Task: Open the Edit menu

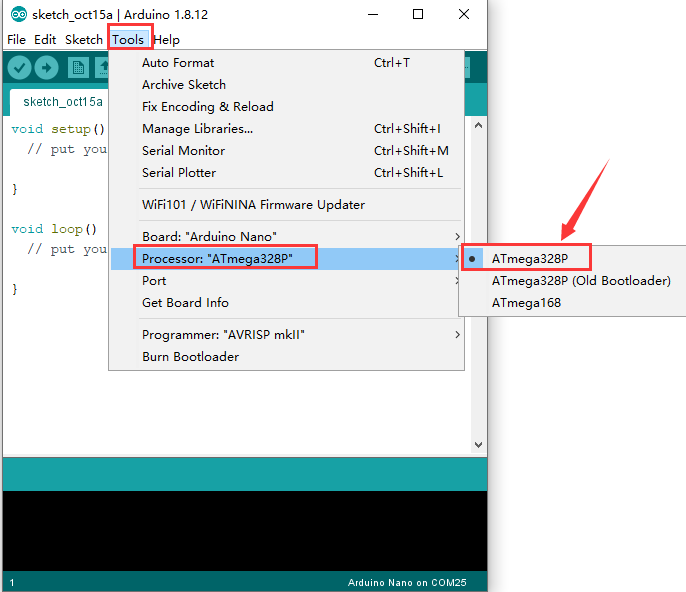Action: click(45, 40)
